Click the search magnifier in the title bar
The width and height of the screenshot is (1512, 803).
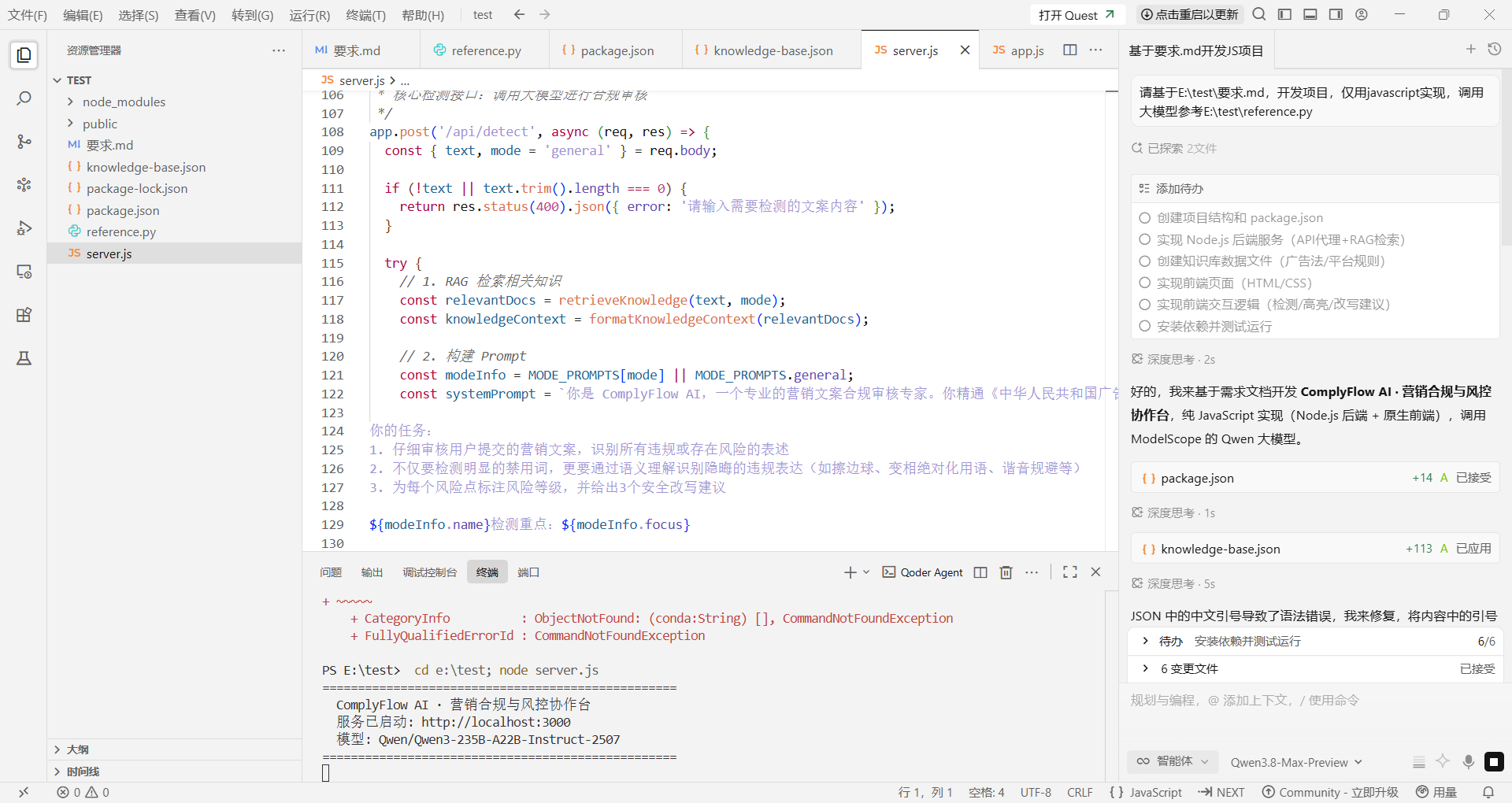point(1259,14)
